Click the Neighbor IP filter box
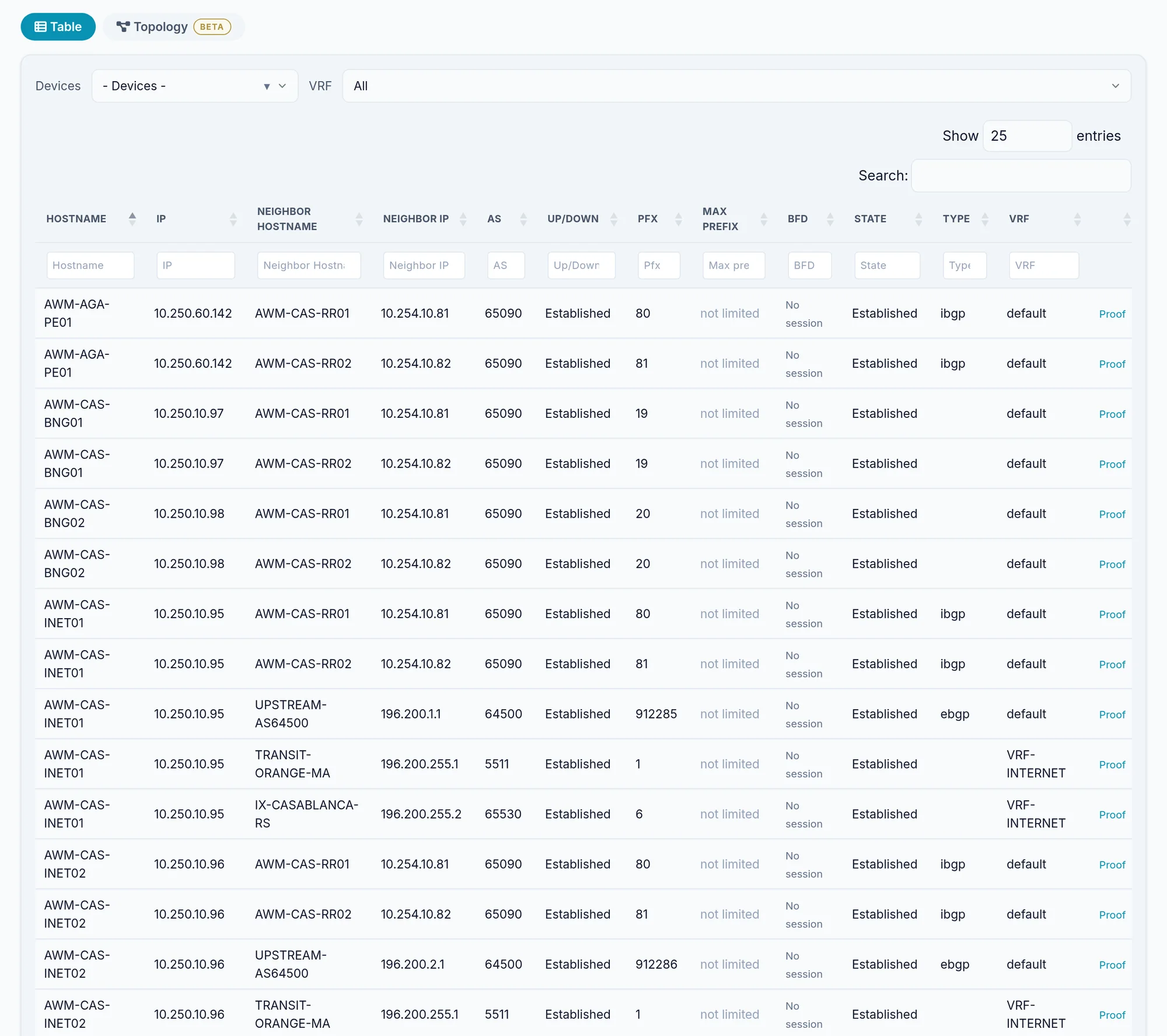 click(x=424, y=266)
